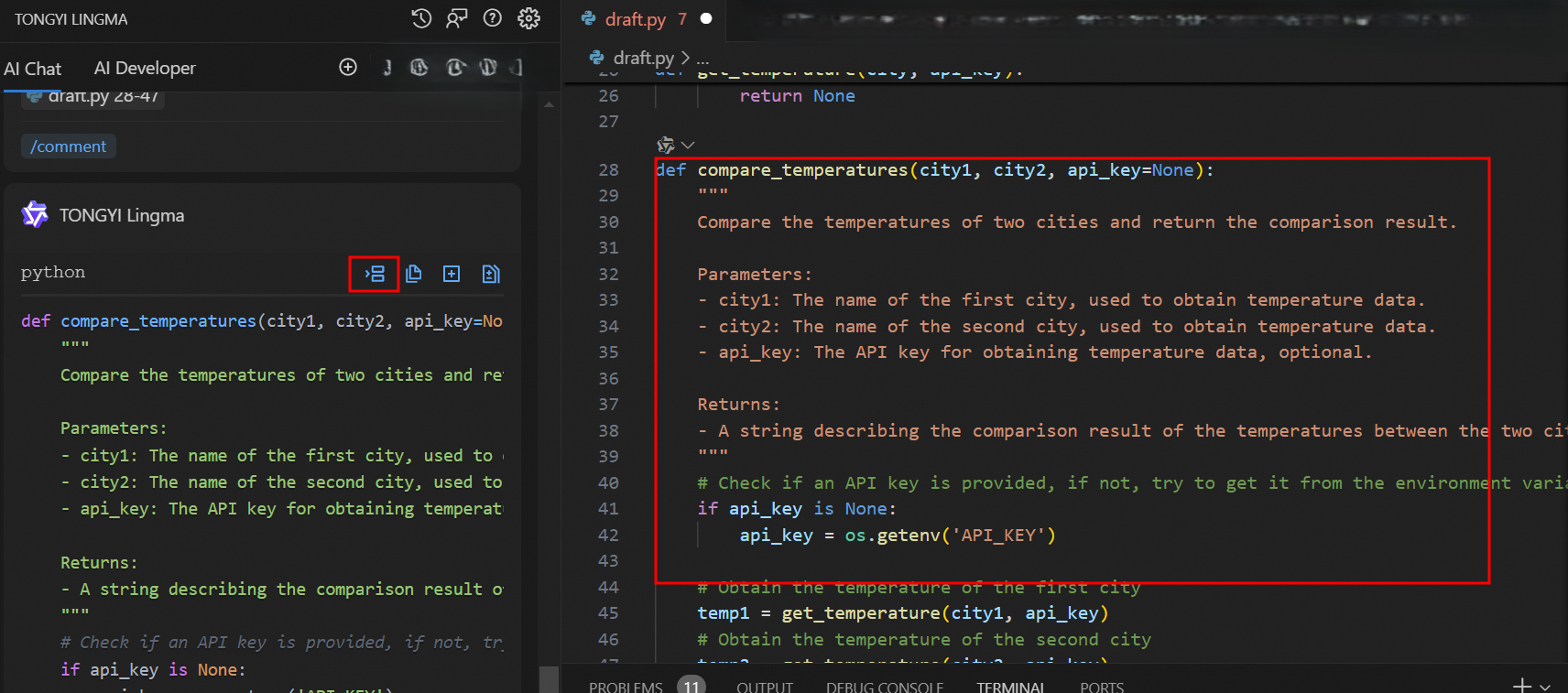The width and height of the screenshot is (1568, 693).
Task: Click Python icon in draft.py tab
Action: (589, 18)
